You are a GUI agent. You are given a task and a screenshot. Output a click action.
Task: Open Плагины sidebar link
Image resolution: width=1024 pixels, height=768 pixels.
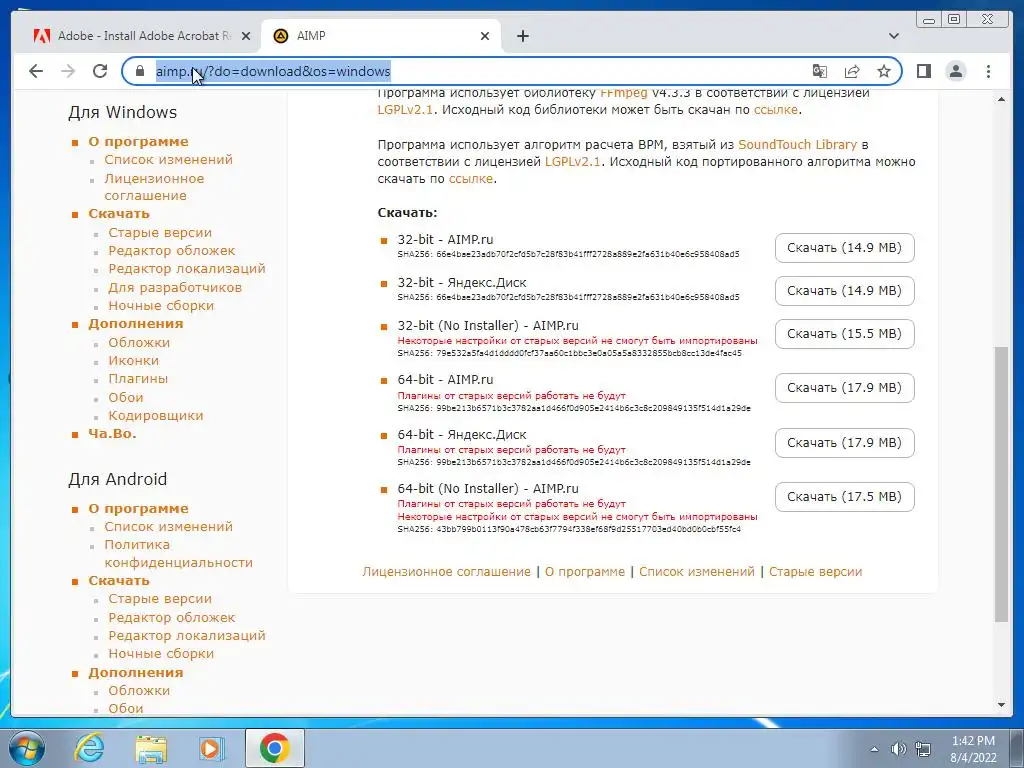138,379
